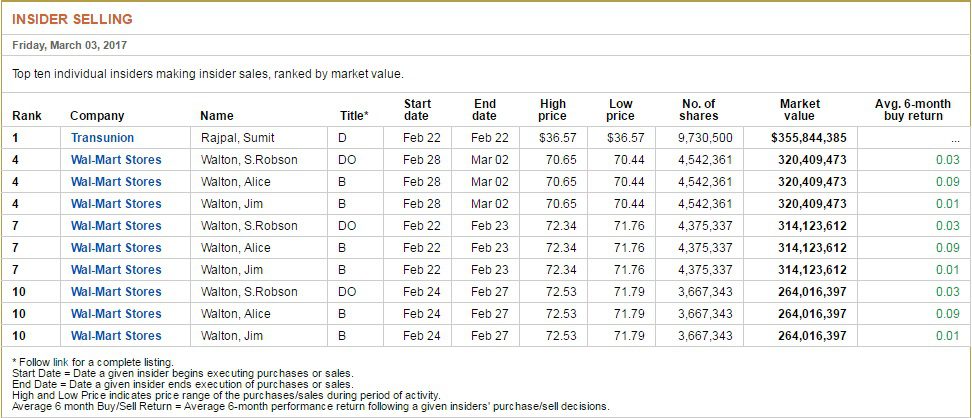
Task: Click the Title* column header
Action: (x=354, y=116)
